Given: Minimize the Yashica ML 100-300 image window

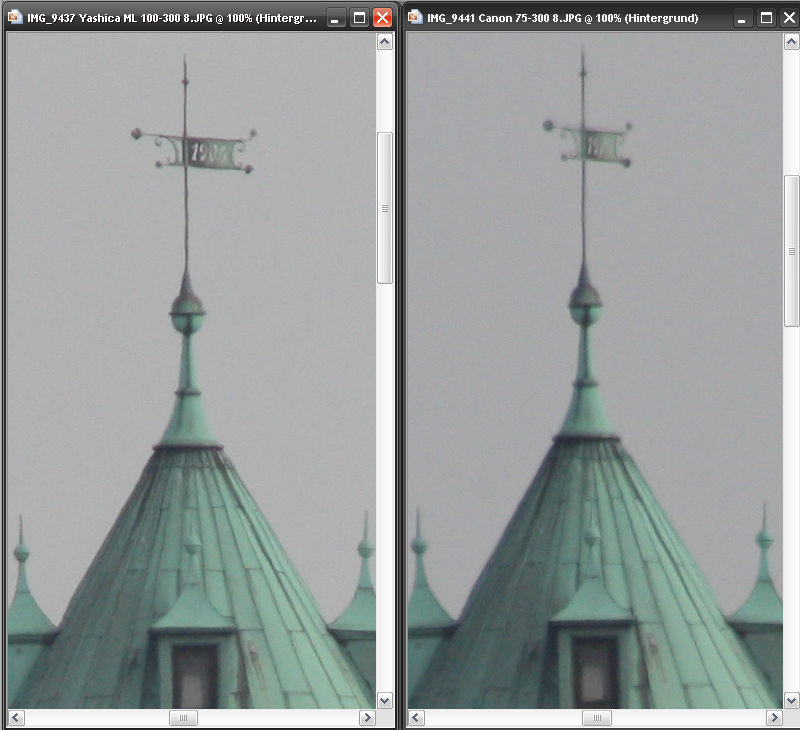Looking at the screenshot, I should click(x=335, y=18).
